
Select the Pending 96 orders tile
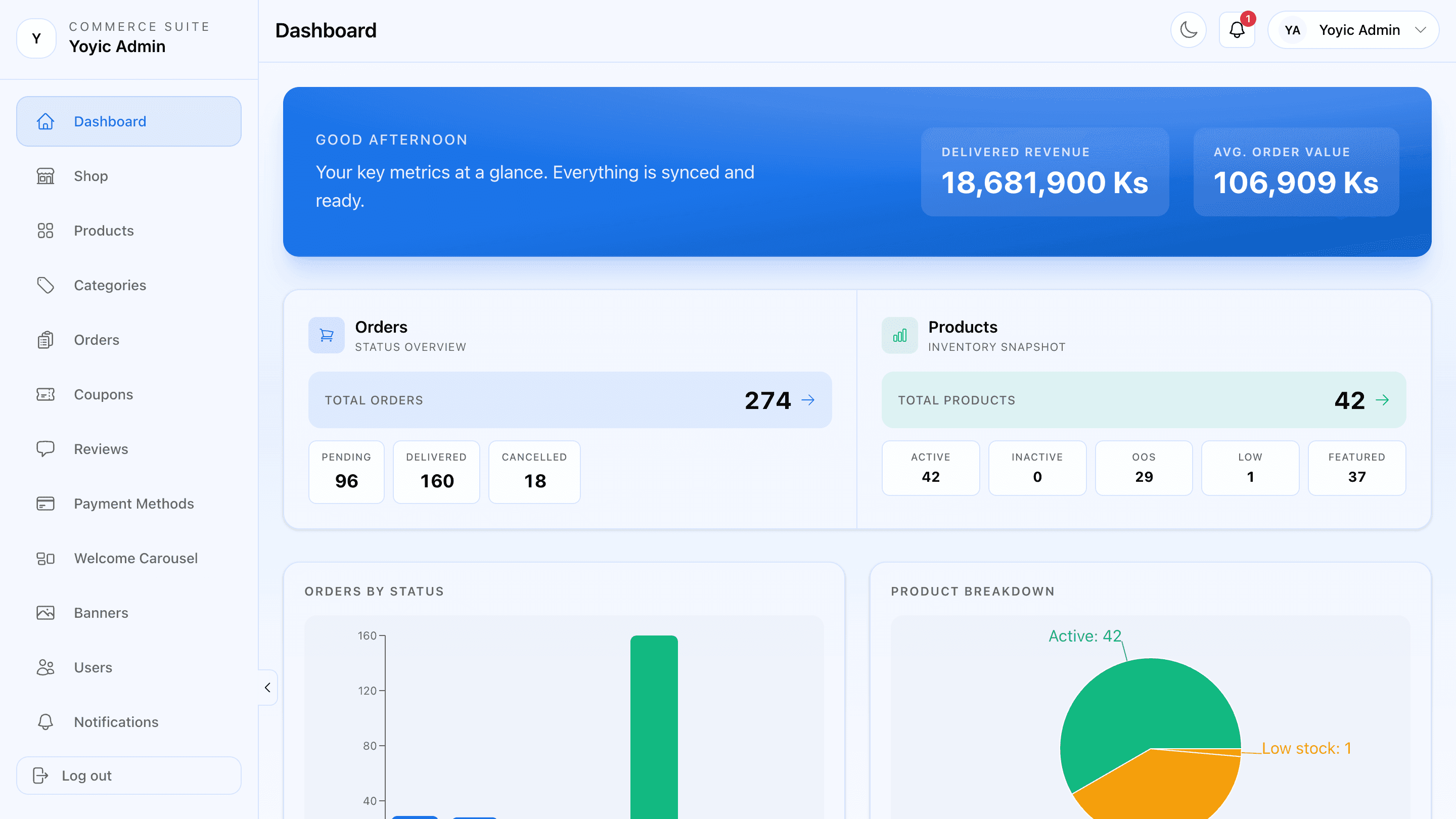pyautogui.click(x=346, y=472)
